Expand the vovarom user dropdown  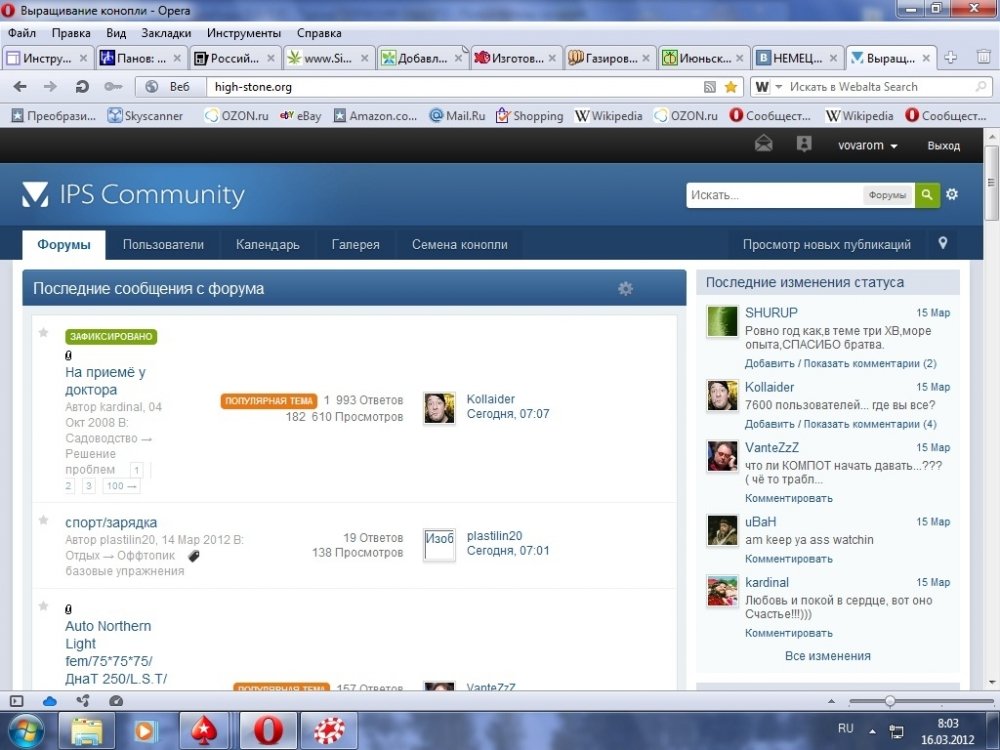point(867,145)
